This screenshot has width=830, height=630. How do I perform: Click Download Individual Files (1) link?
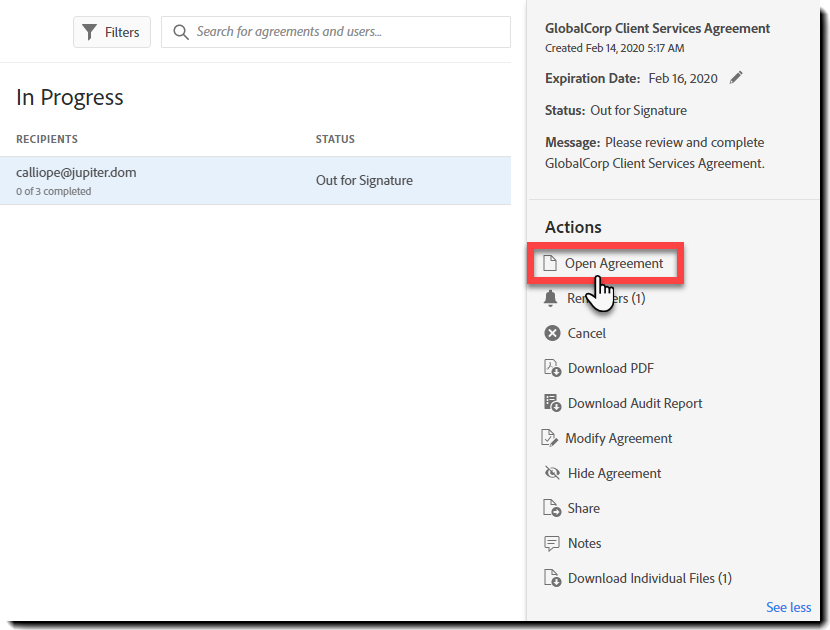[649, 578]
